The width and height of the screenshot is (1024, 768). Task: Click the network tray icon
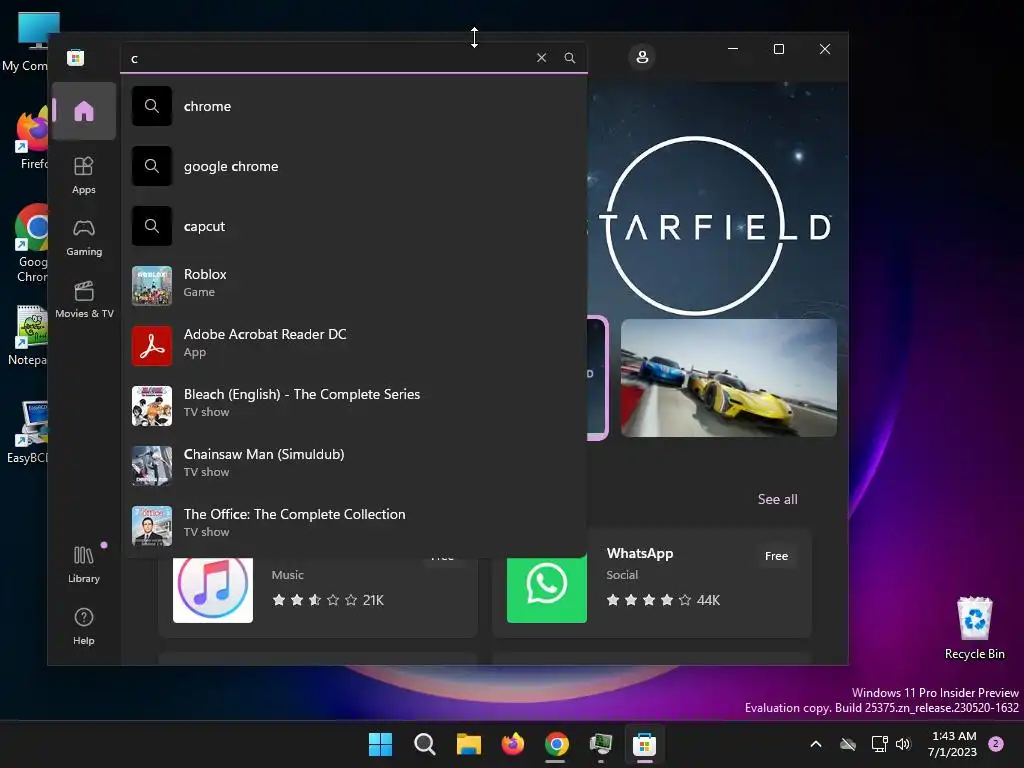[x=879, y=744]
